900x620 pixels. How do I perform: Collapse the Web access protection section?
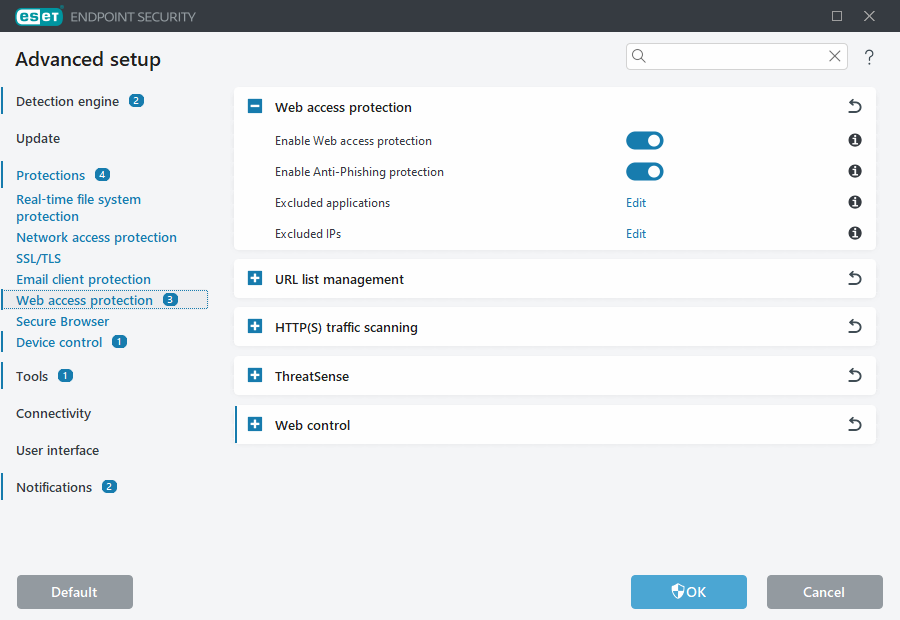coord(254,106)
